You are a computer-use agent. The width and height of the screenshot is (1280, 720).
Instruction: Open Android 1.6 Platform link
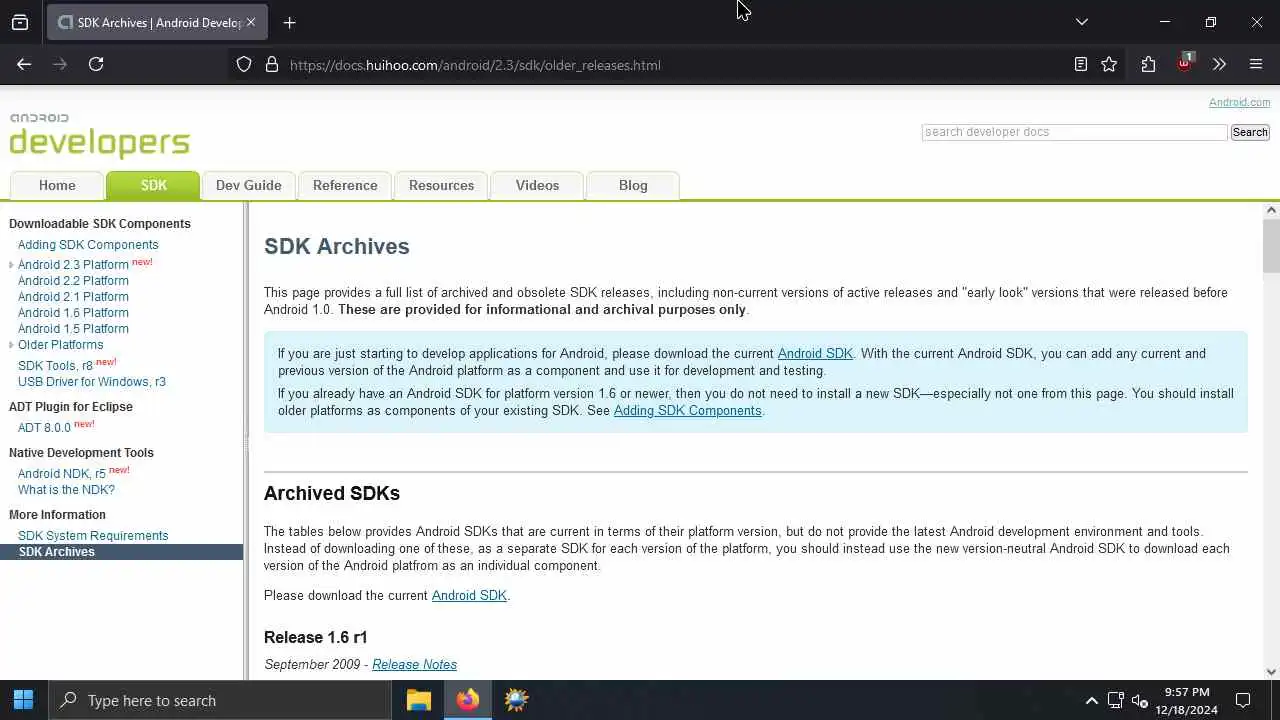[x=73, y=313]
